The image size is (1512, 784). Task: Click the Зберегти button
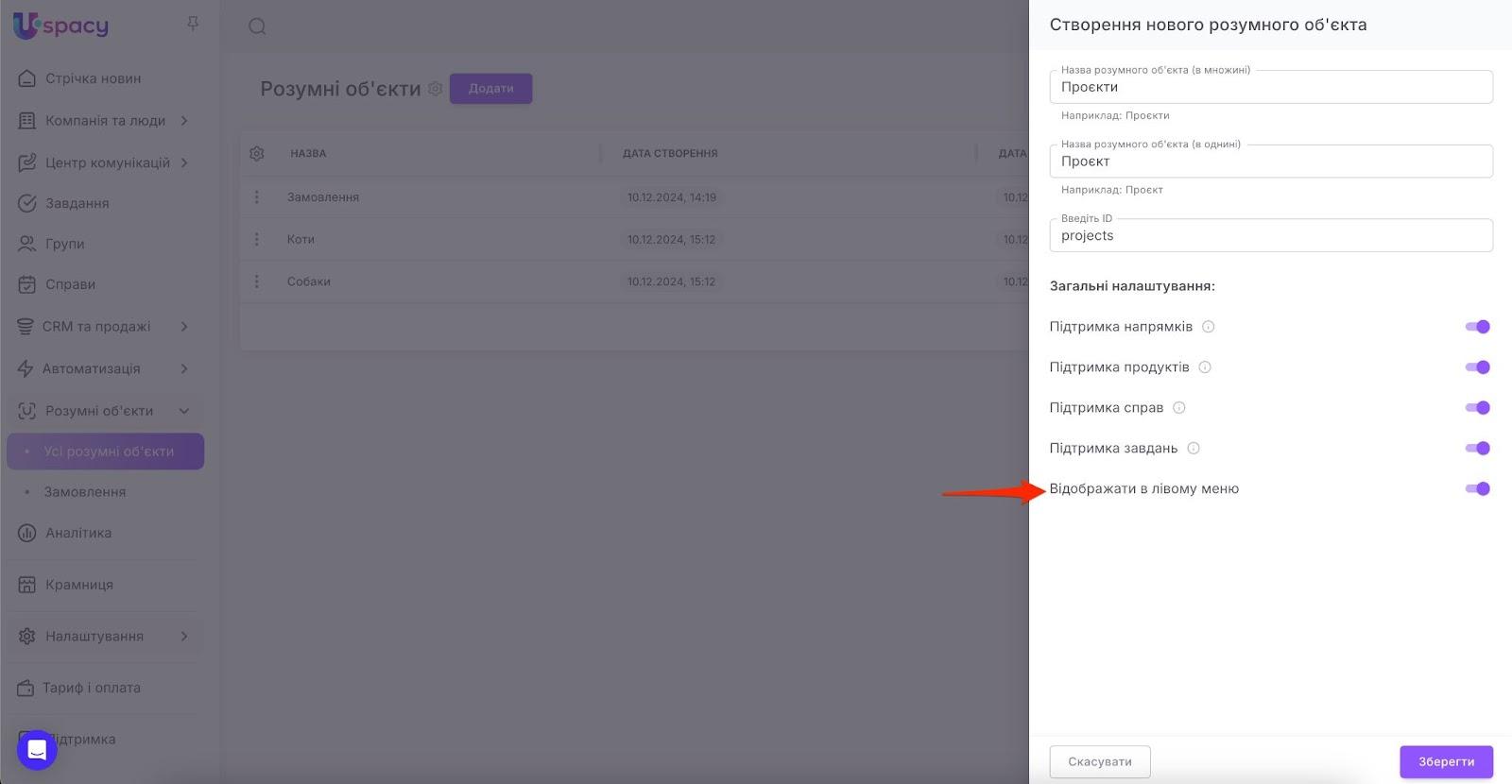click(1446, 761)
